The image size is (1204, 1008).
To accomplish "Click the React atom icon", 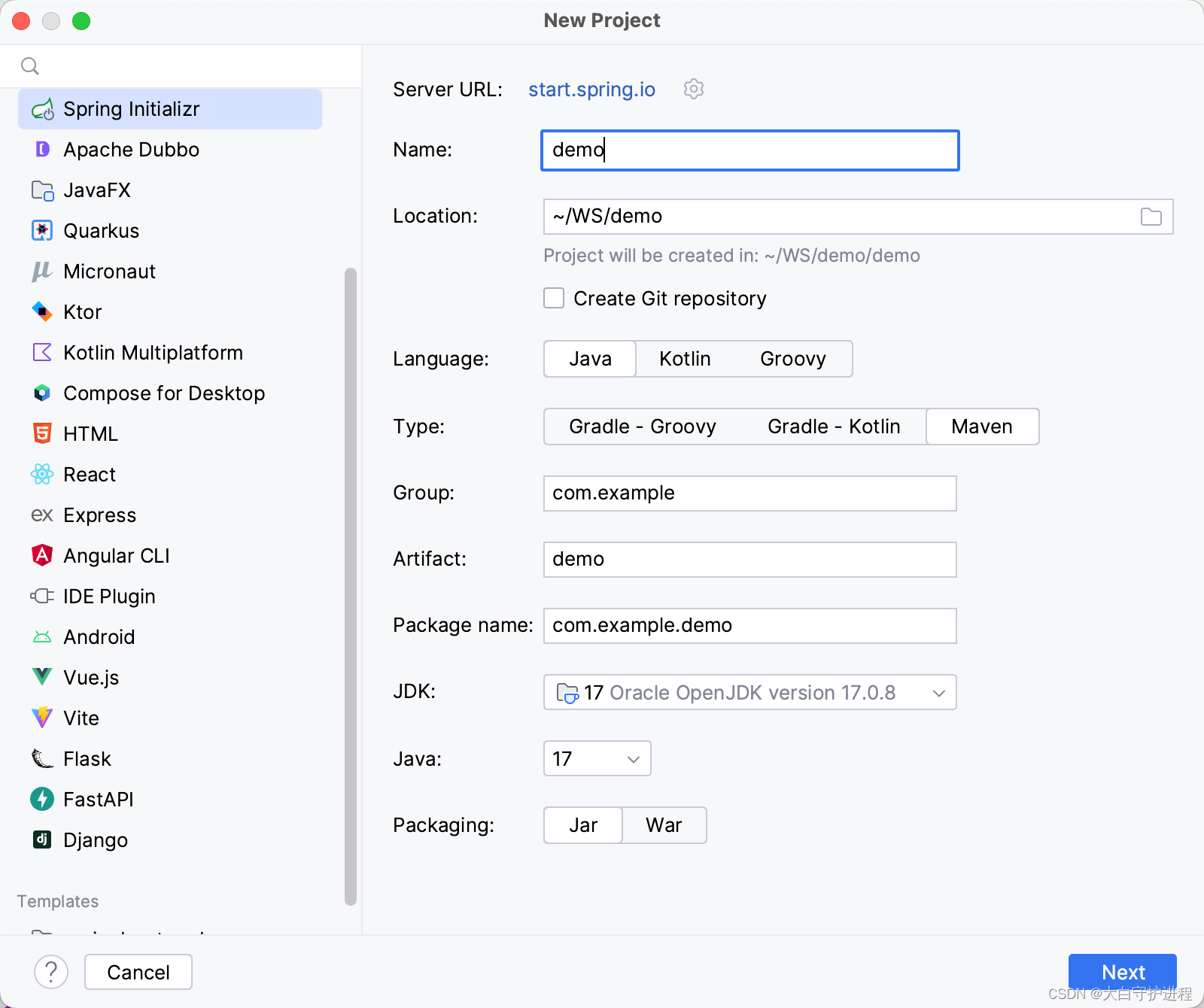I will point(42,475).
